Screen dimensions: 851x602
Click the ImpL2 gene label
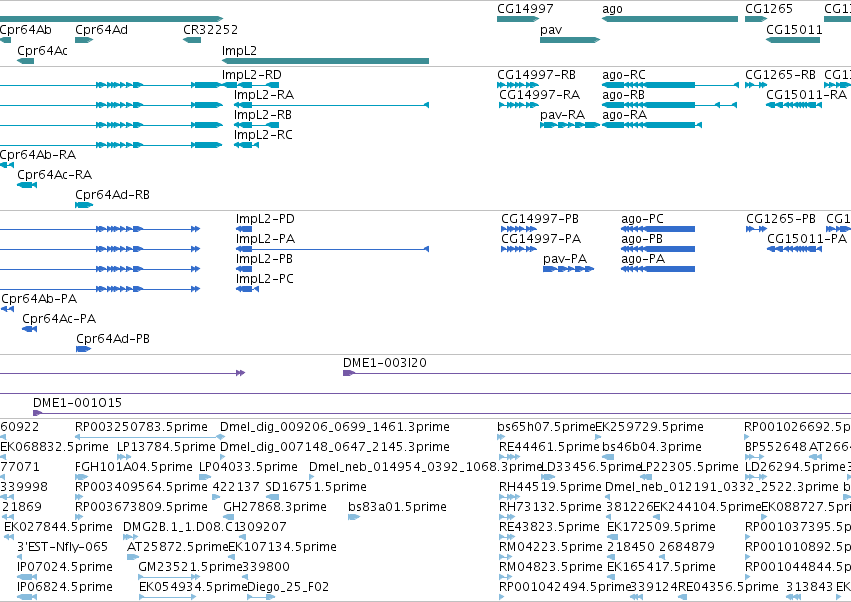(239, 50)
